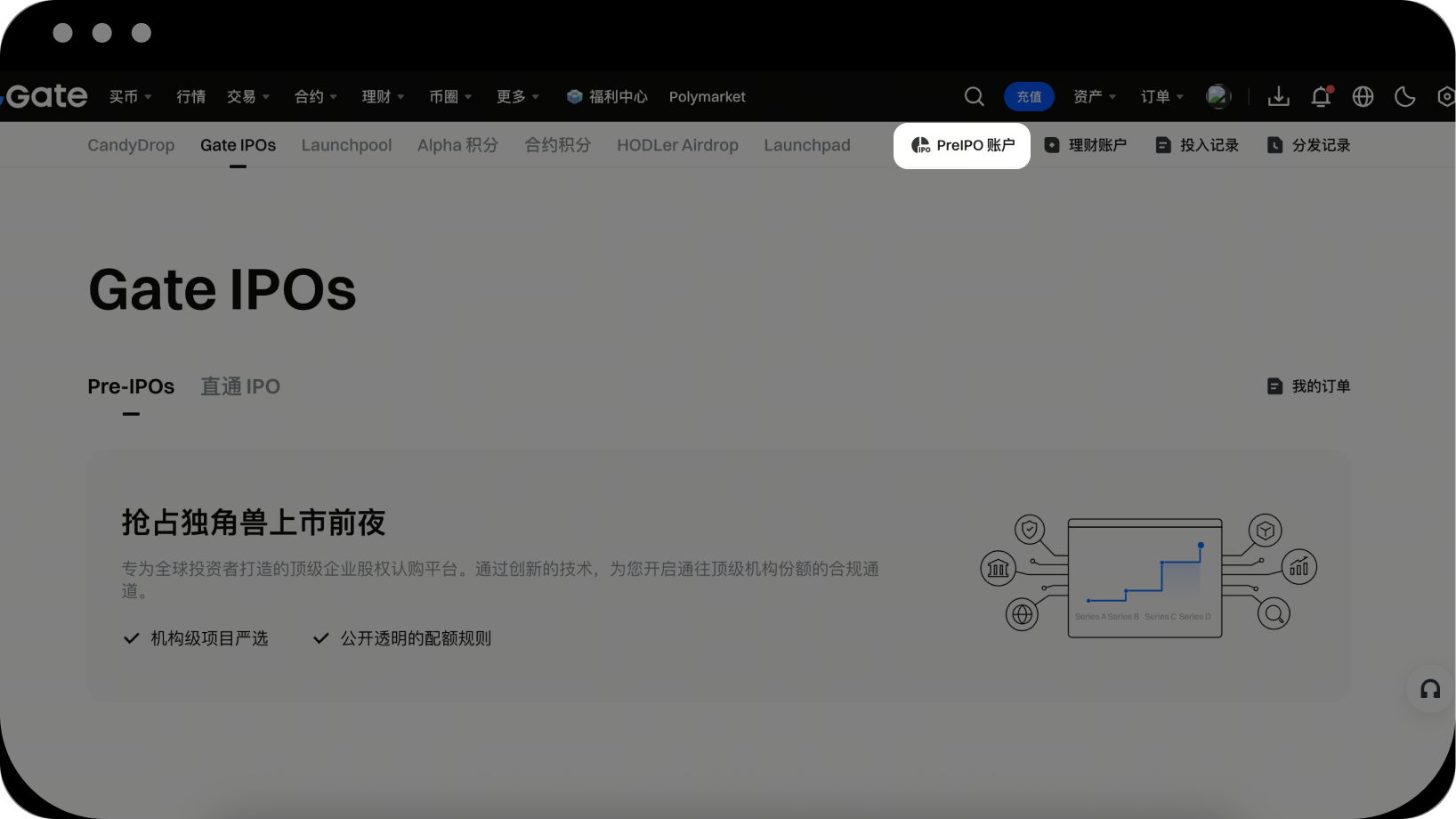1456x819 pixels.
Task: Open the settings hexagon icon
Action: coord(1446,96)
